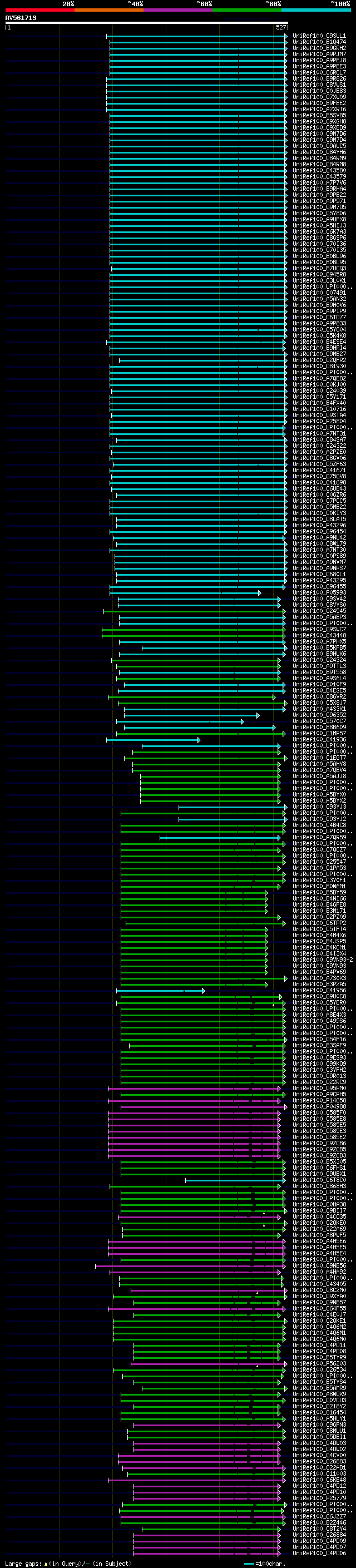This screenshot has width=356, height=1568.
Task: Click label UniRef100_Q25547
Action: [x=319, y=862]
